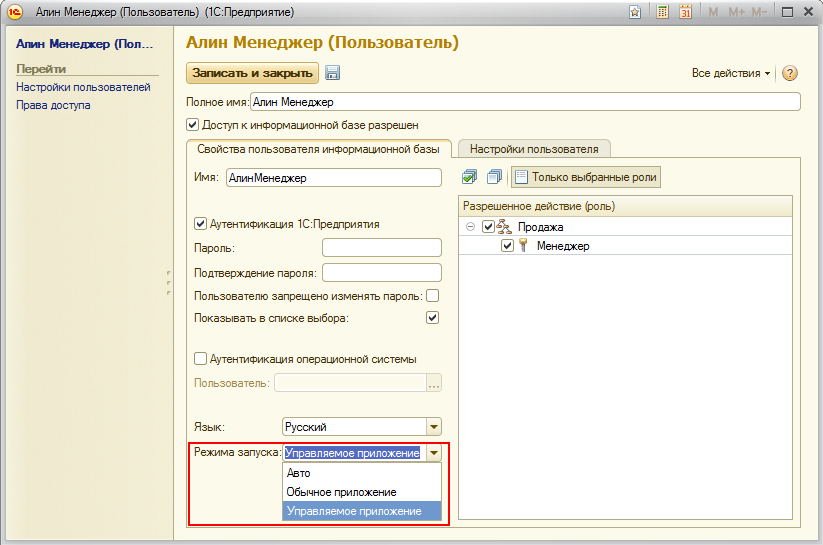Image resolution: width=823 pixels, height=545 pixels.
Task: Open the 'Все действия' dropdown menu
Action: tap(731, 73)
